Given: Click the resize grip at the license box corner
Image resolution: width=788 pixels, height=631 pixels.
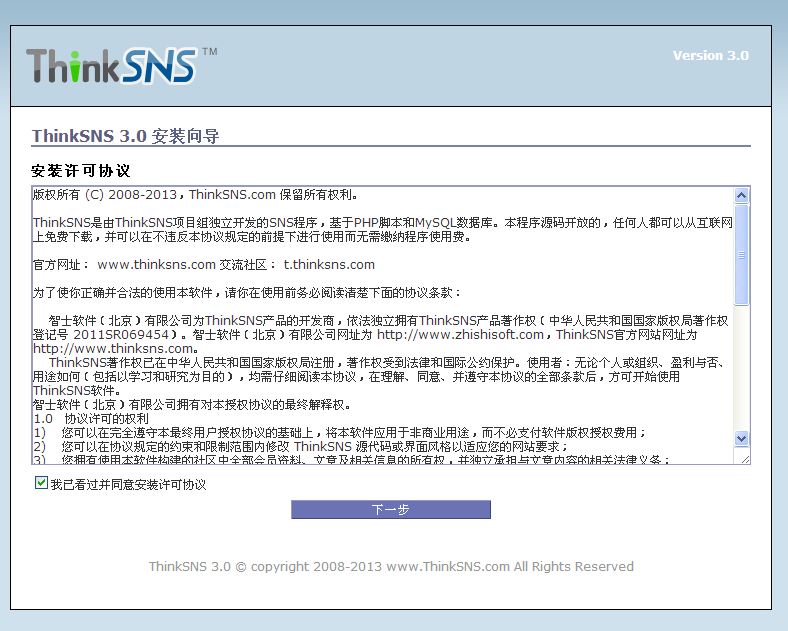Looking at the screenshot, I should click(x=741, y=457).
